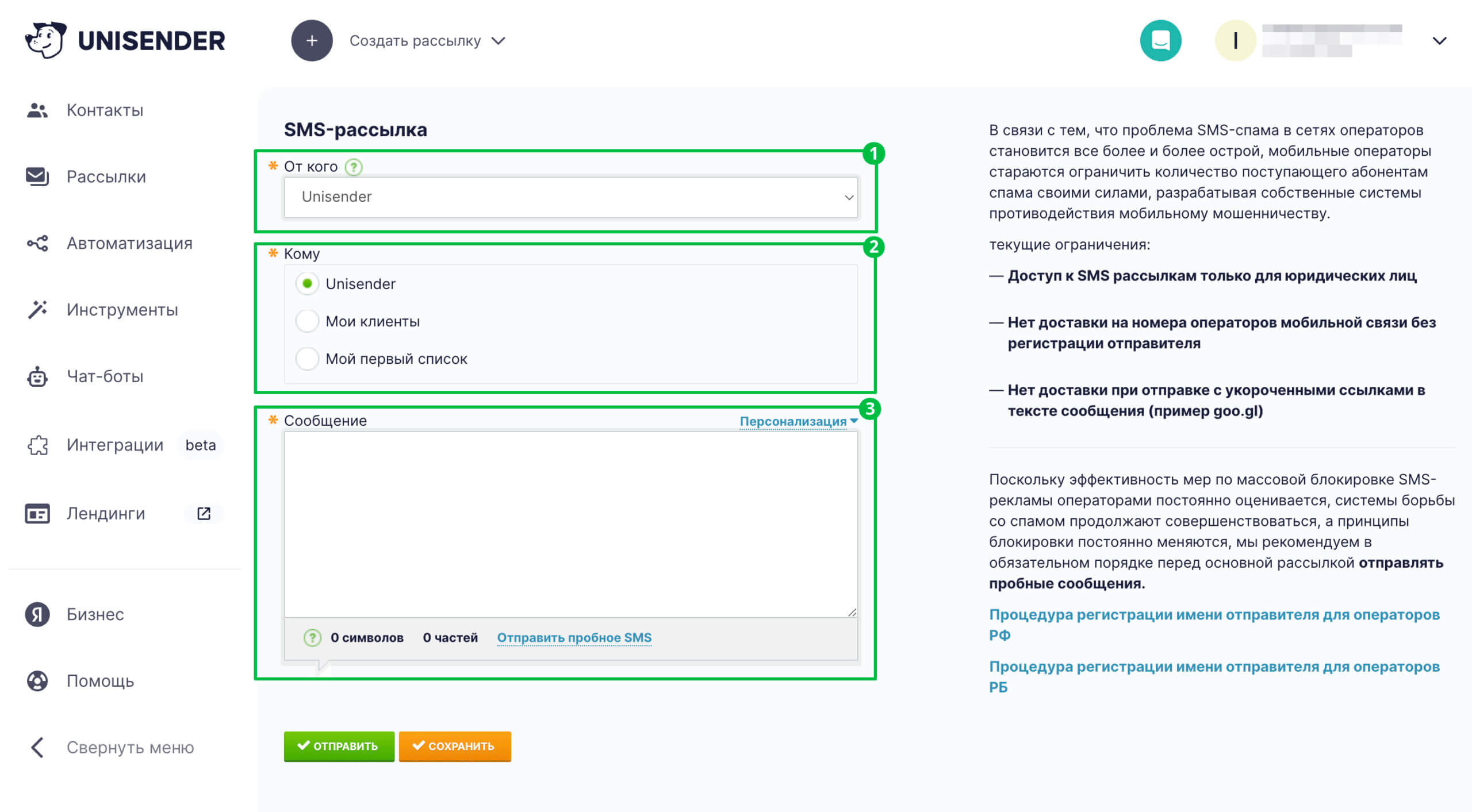1472x812 pixels.
Task: Click the help icon beside От кого
Action: tap(352, 167)
